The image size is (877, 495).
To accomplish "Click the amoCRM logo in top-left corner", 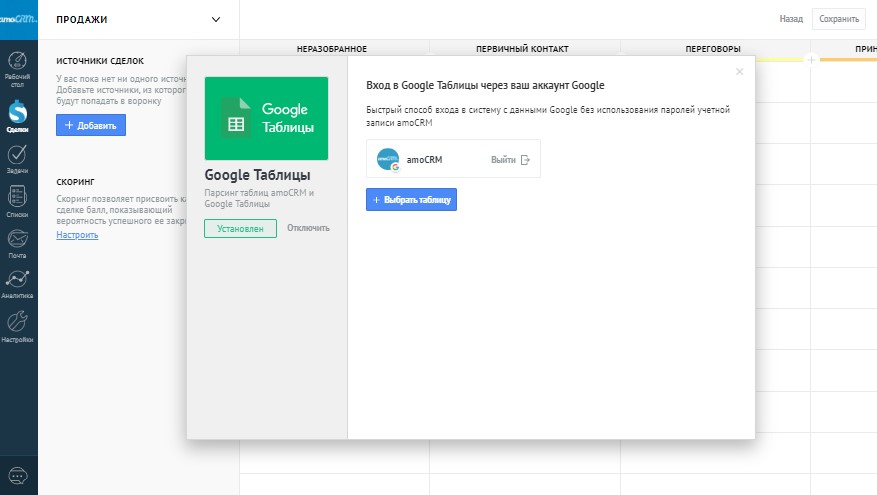I will click(18, 18).
